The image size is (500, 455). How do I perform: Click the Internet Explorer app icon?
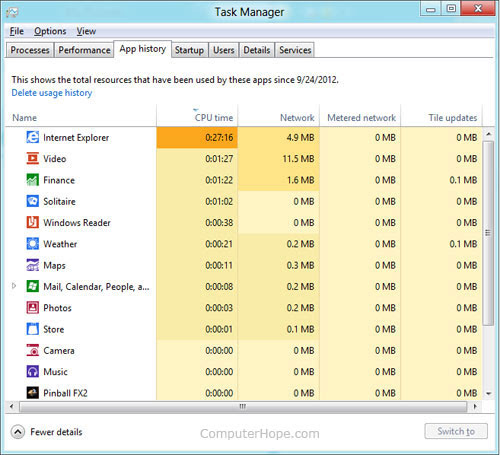pos(33,137)
